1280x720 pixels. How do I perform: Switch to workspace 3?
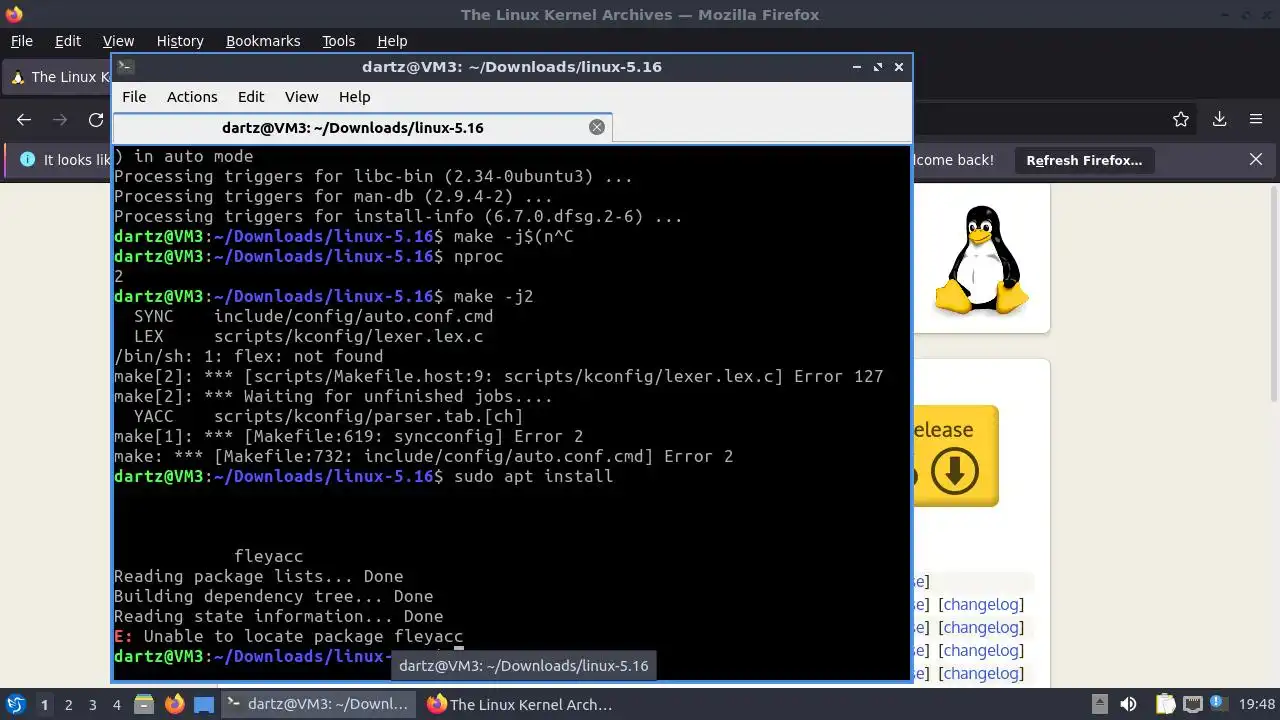coord(93,705)
